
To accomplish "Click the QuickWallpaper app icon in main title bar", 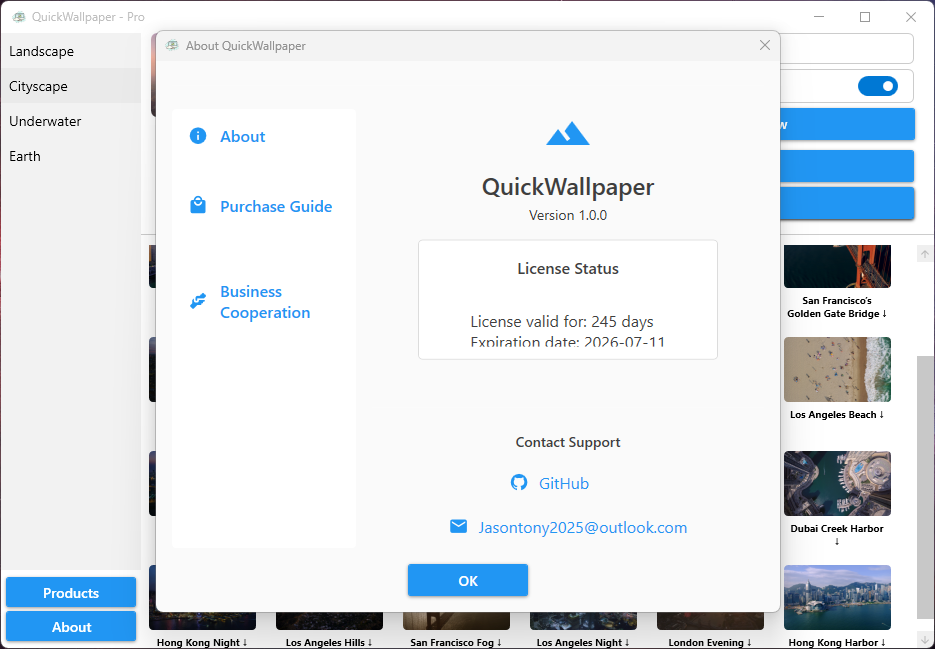I will pos(19,17).
